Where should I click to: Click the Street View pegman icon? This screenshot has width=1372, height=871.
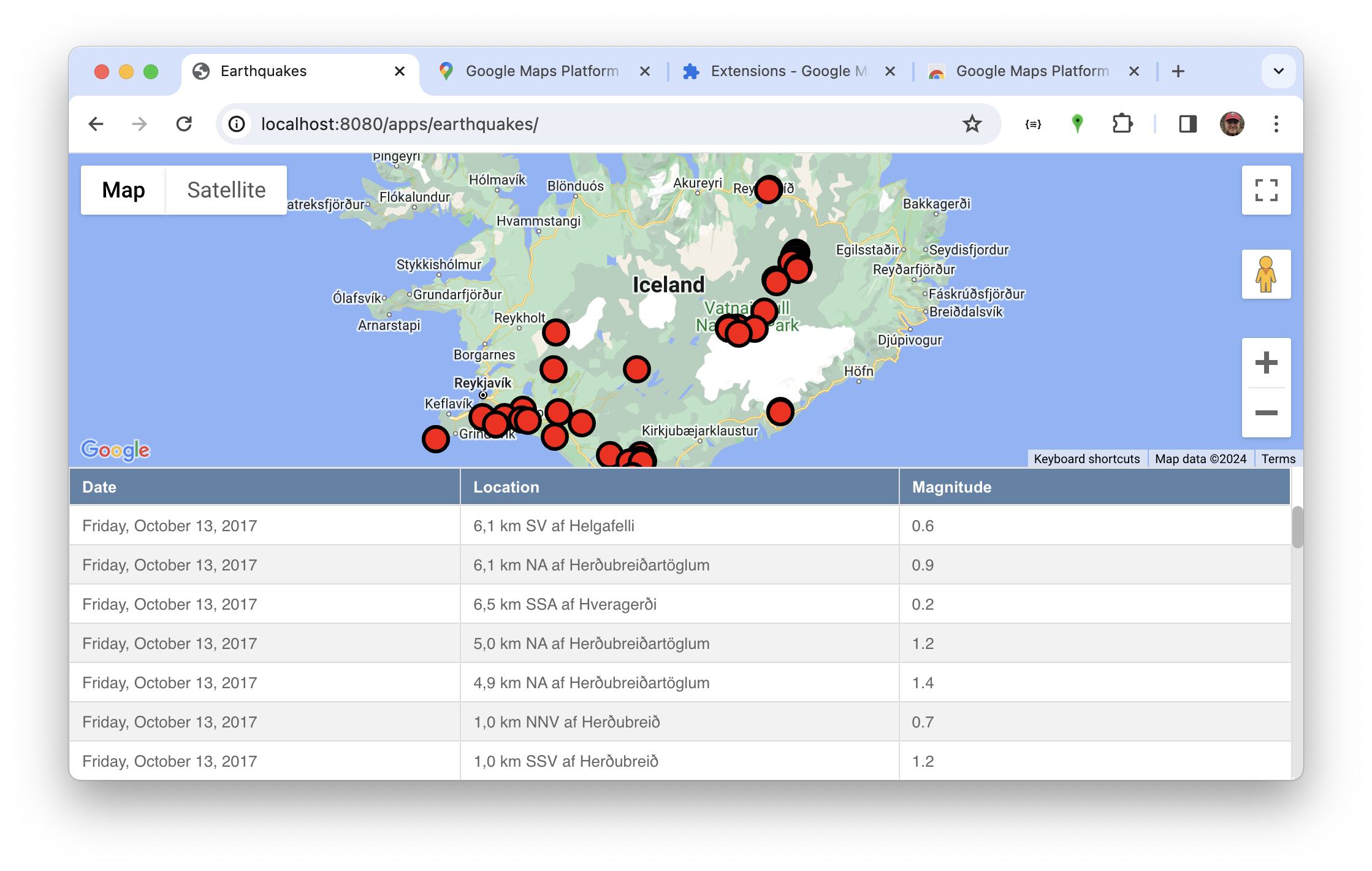coord(1266,274)
